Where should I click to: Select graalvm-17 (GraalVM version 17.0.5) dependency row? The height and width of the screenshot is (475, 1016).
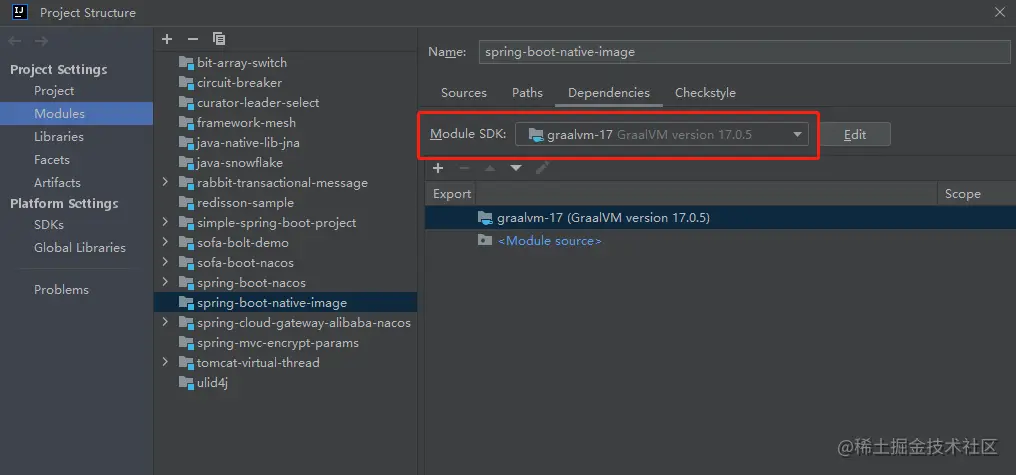click(x=721, y=218)
